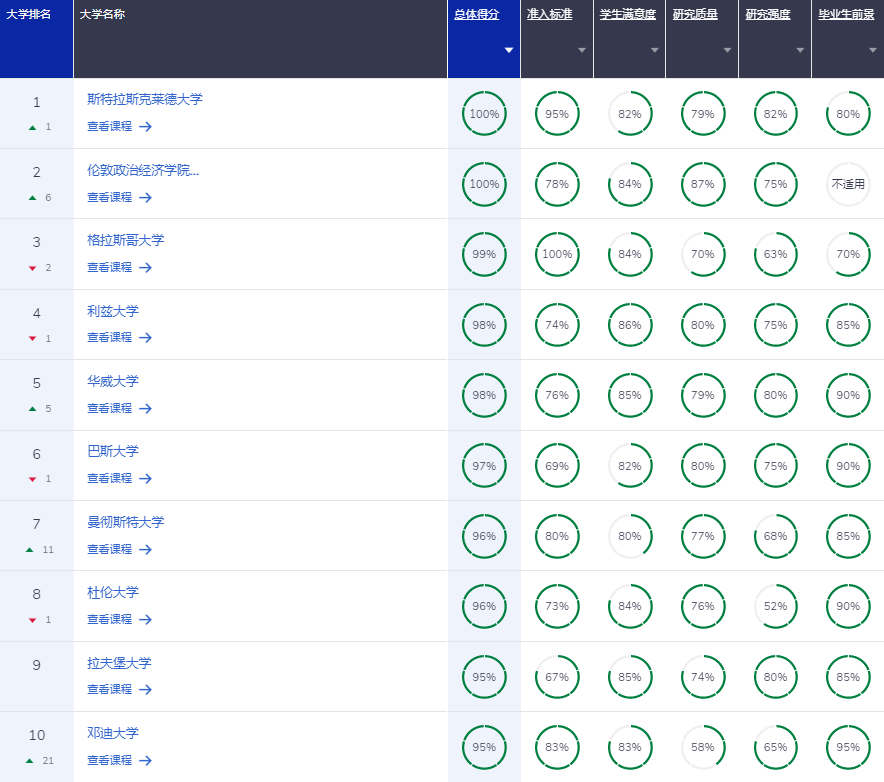Viewport: 884px width, 782px height.
Task: Click 67% 准入标准 value for 拉夫堡大学
Action: pos(557,677)
